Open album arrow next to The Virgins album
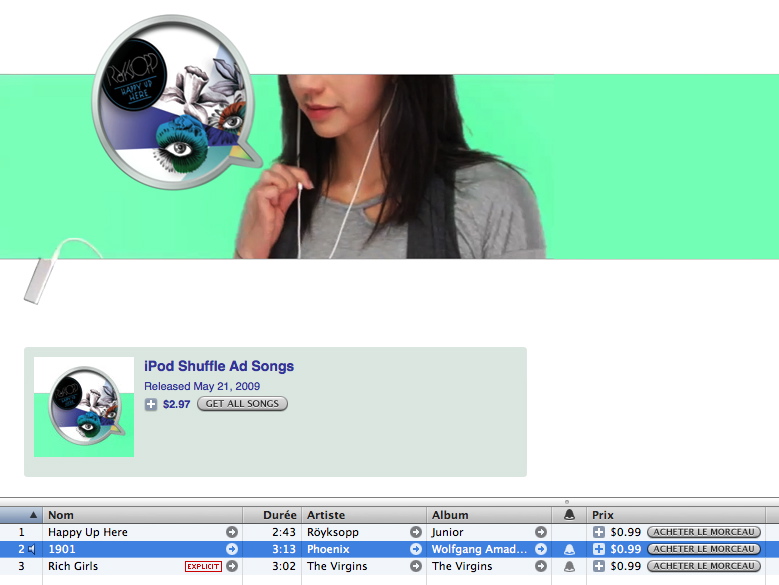Image resolution: width=779 pixels, height=585 pixels. (541, 566)
